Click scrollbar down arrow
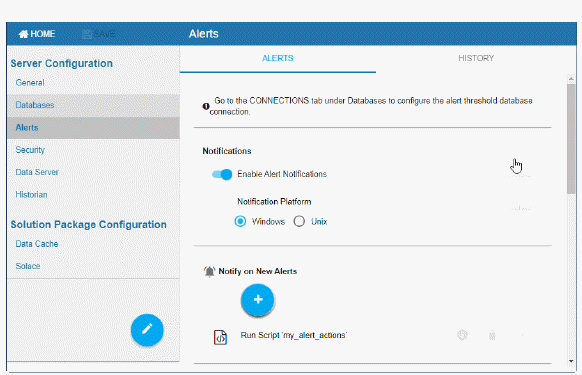The width and height of the screenshot is (582, 375). (571, 361)
